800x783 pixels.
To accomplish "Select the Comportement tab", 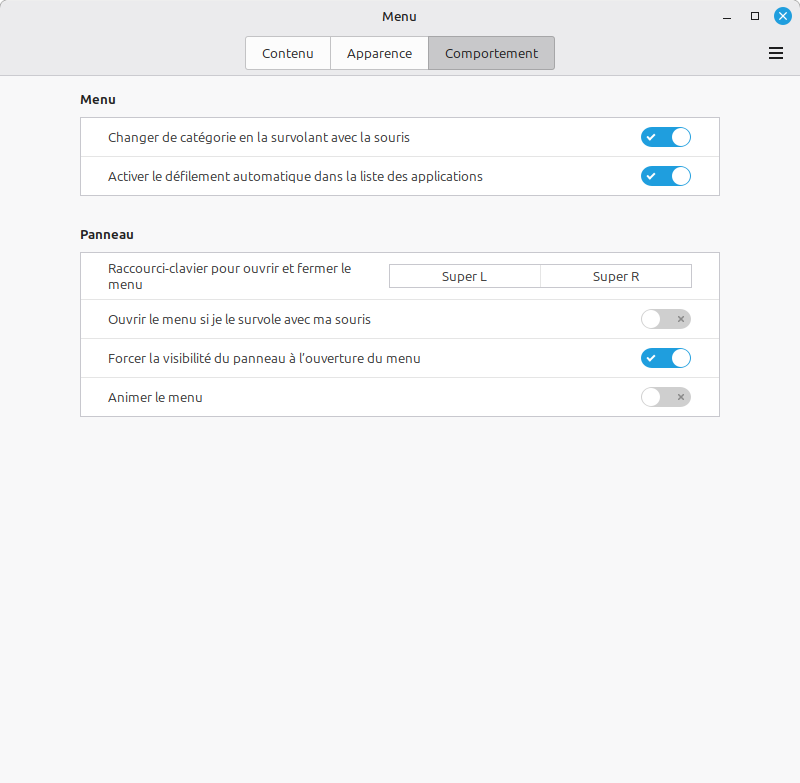I will [491, 54].
